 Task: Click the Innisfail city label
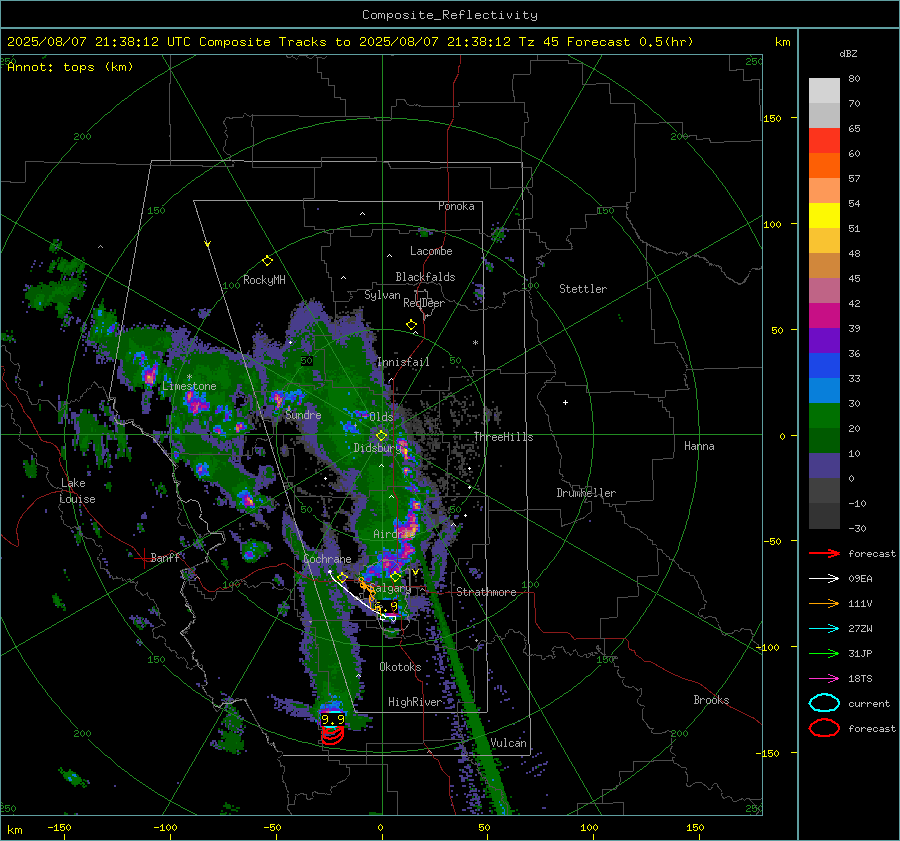click(x=404, y=362)
